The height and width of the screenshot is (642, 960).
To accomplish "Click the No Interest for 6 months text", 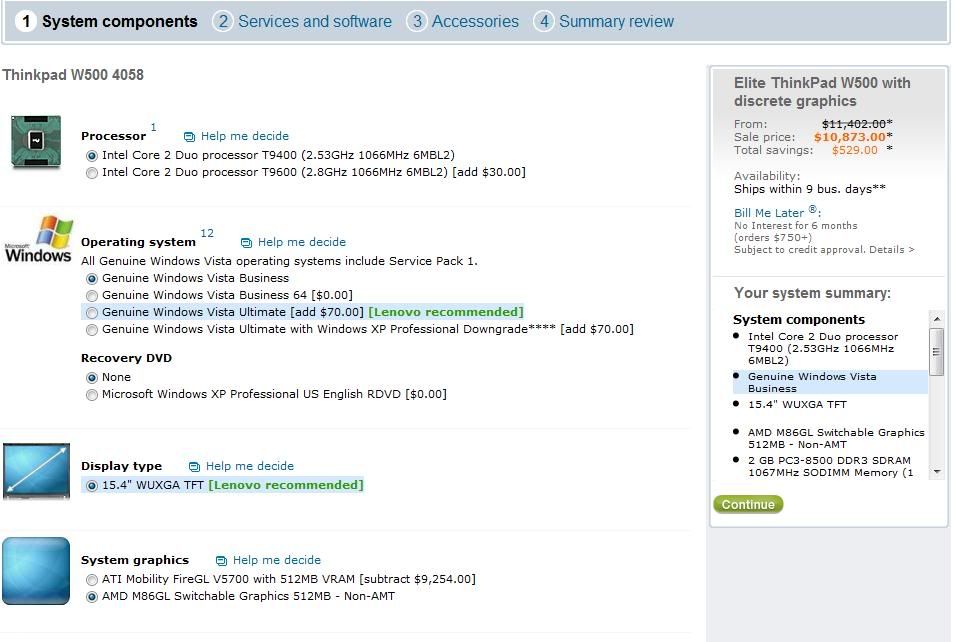I will 795,226.
